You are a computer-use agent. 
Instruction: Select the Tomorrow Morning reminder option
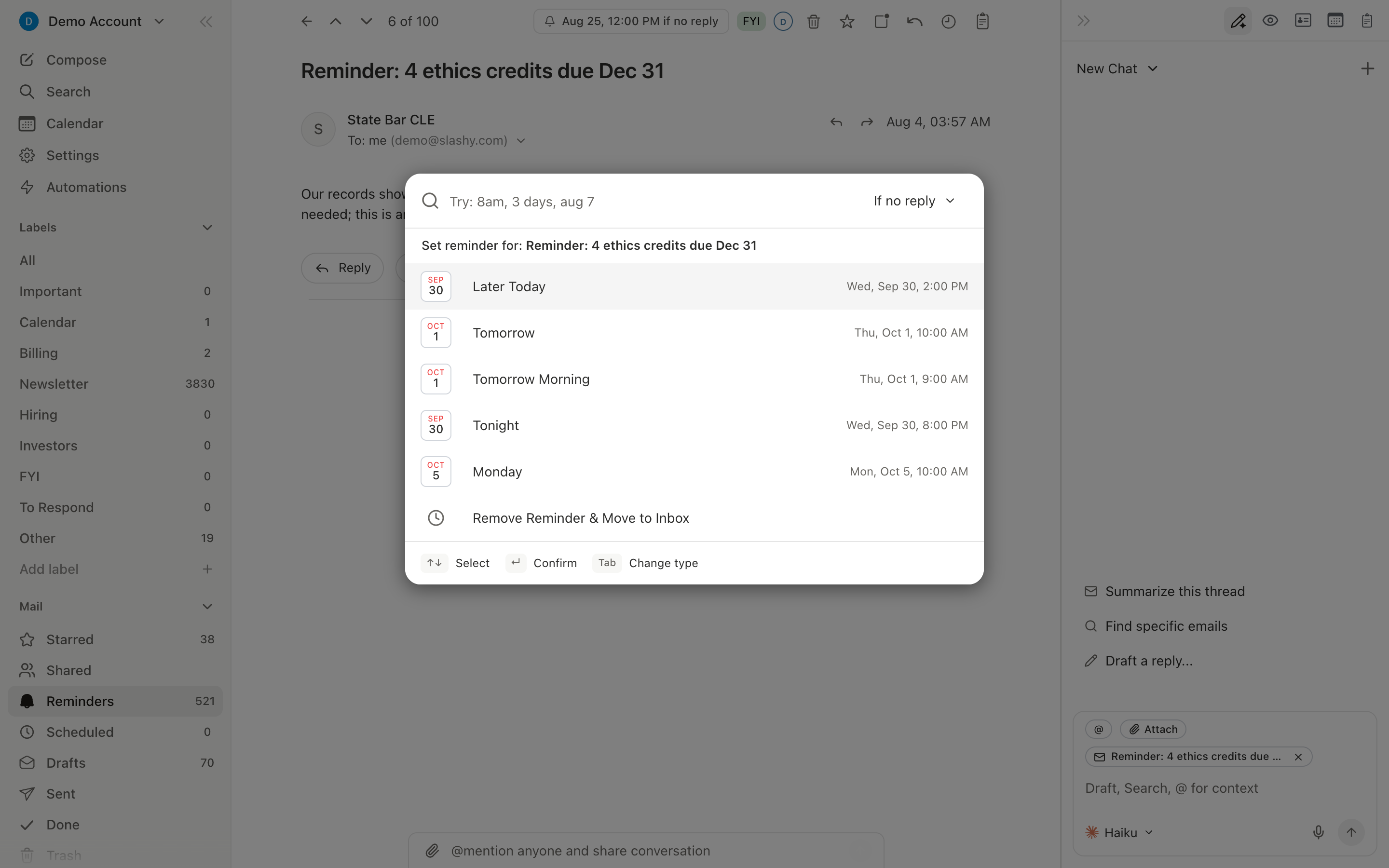(694, 379)
